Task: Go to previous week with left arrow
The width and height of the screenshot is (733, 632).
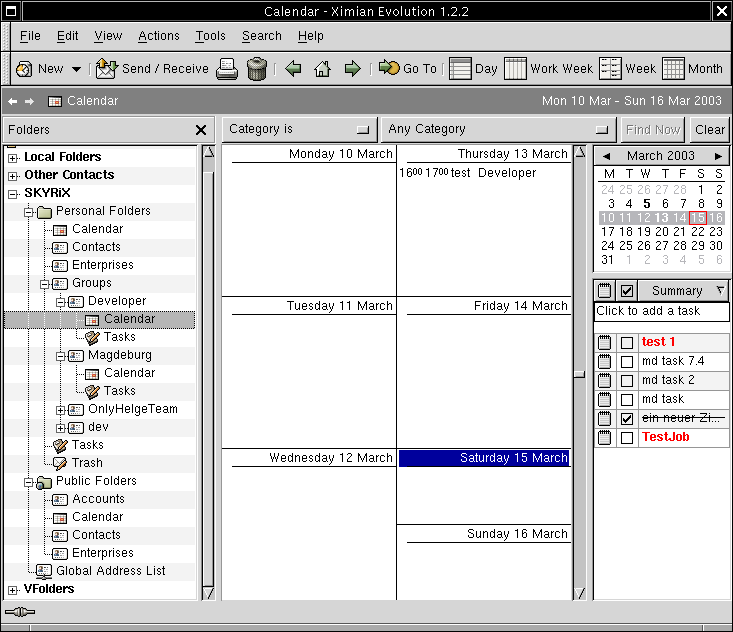Action: point(294,69)
